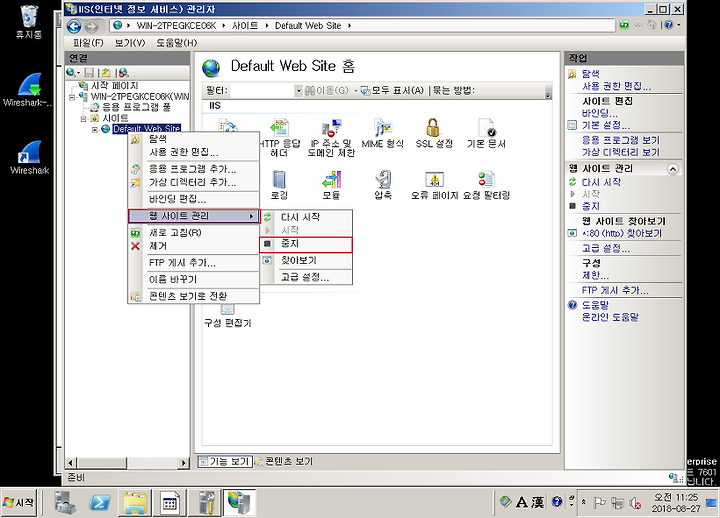Click the IIS Manager taskbar icon
720x518 pixels.
239,502
